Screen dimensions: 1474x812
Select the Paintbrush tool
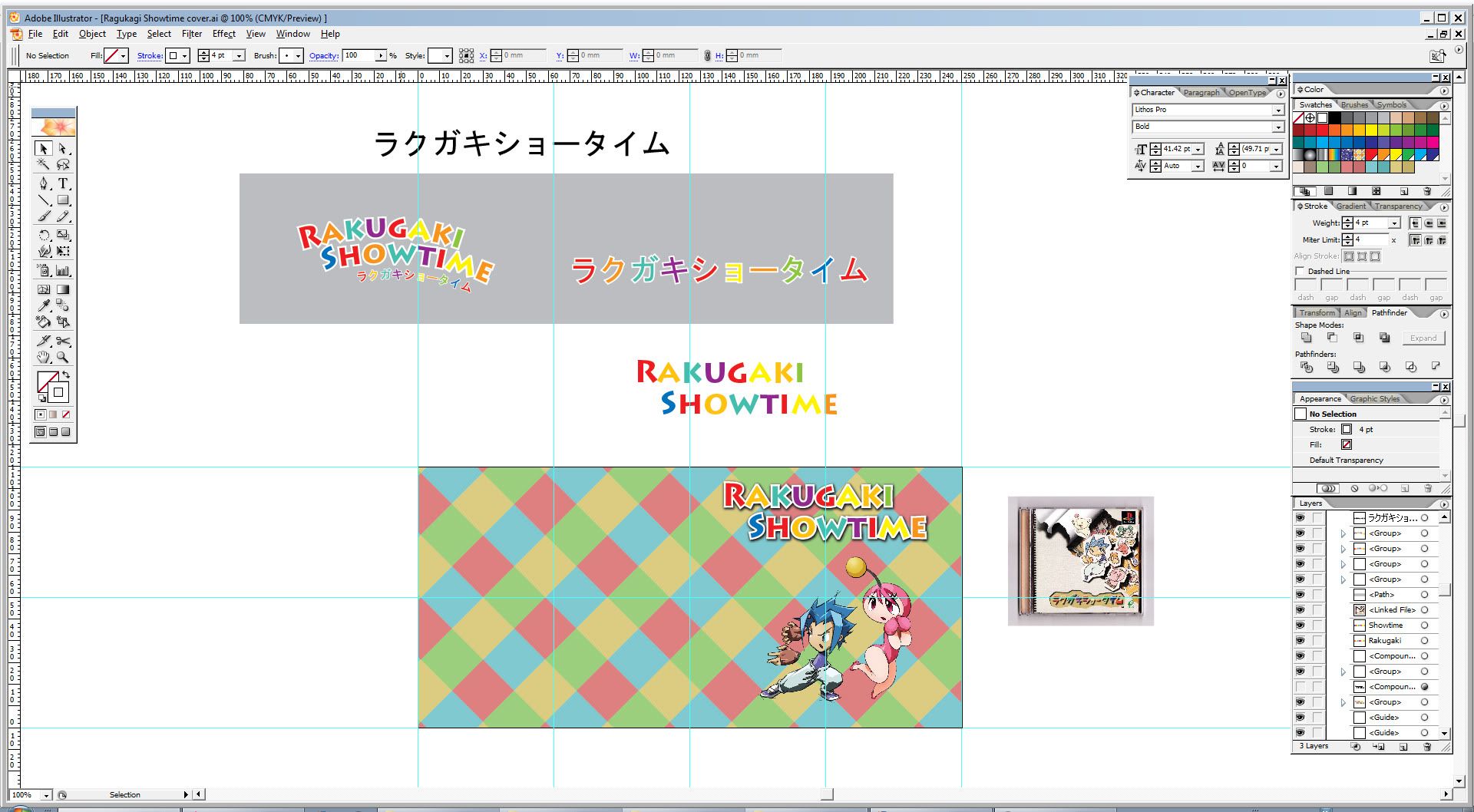click(x=44, y=217)
